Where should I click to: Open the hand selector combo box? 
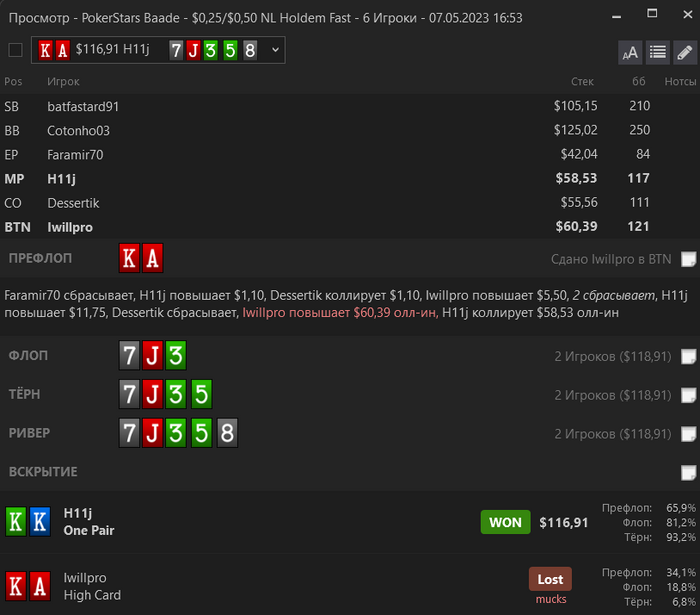tap(158, 50)
